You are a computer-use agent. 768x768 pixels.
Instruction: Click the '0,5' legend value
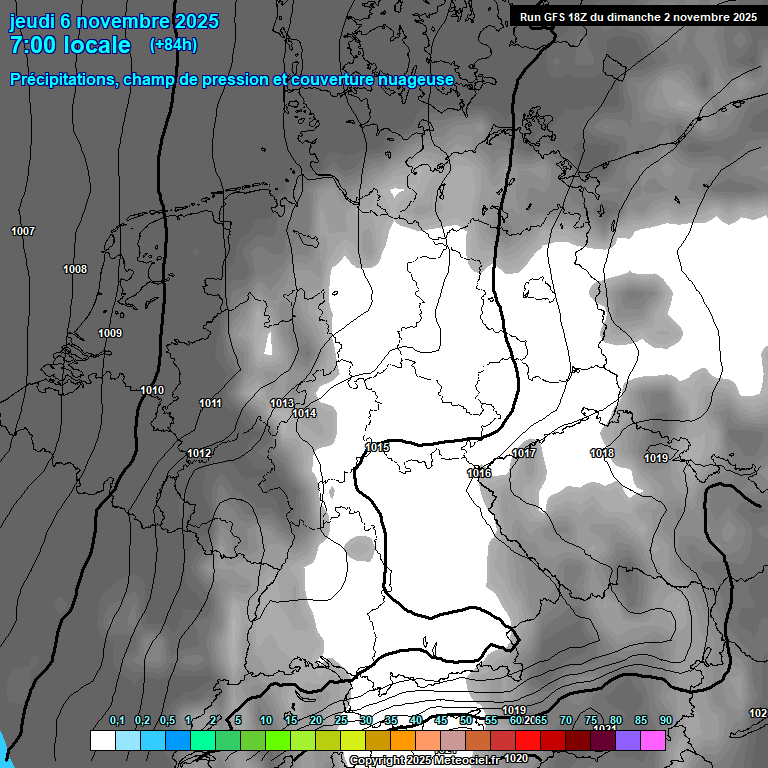(x=168, y=720)
